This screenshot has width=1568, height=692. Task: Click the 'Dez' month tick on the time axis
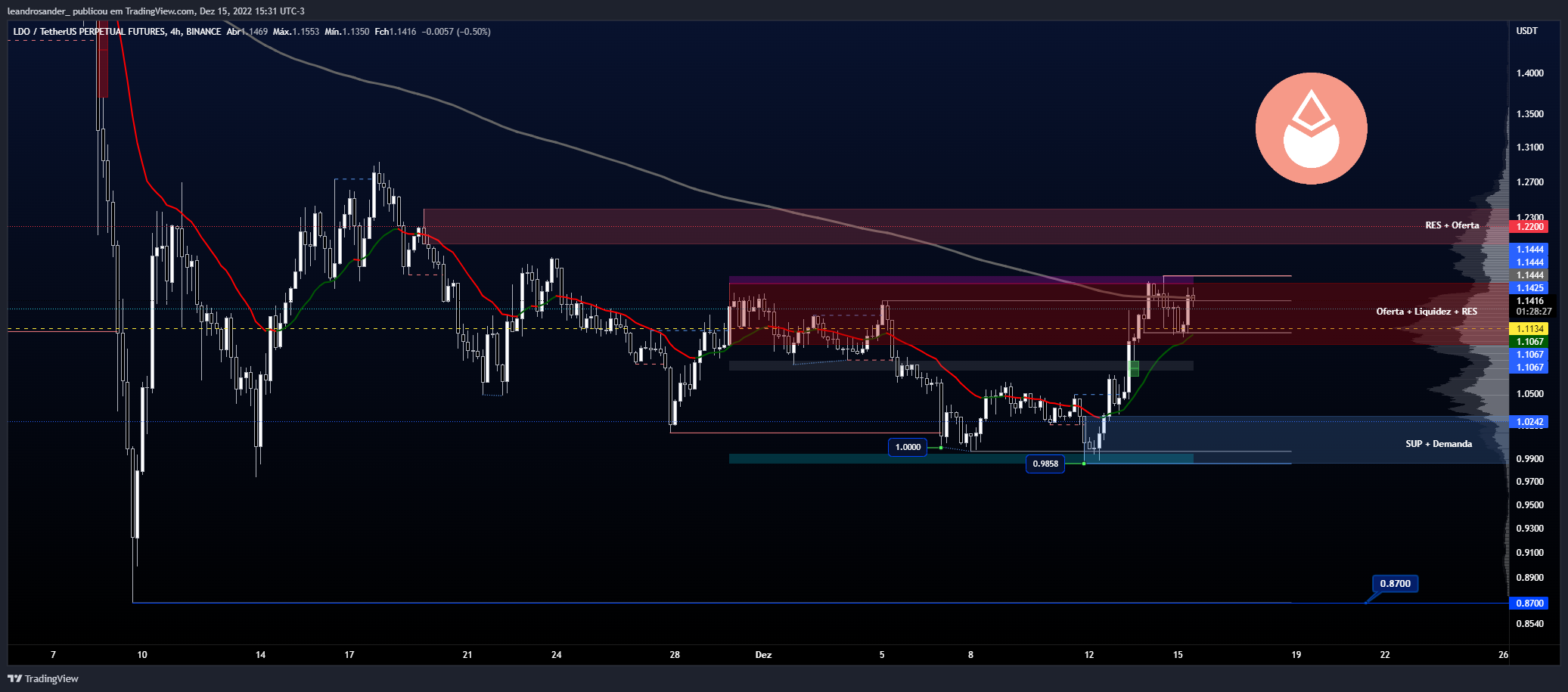click(x=763, y=655)
